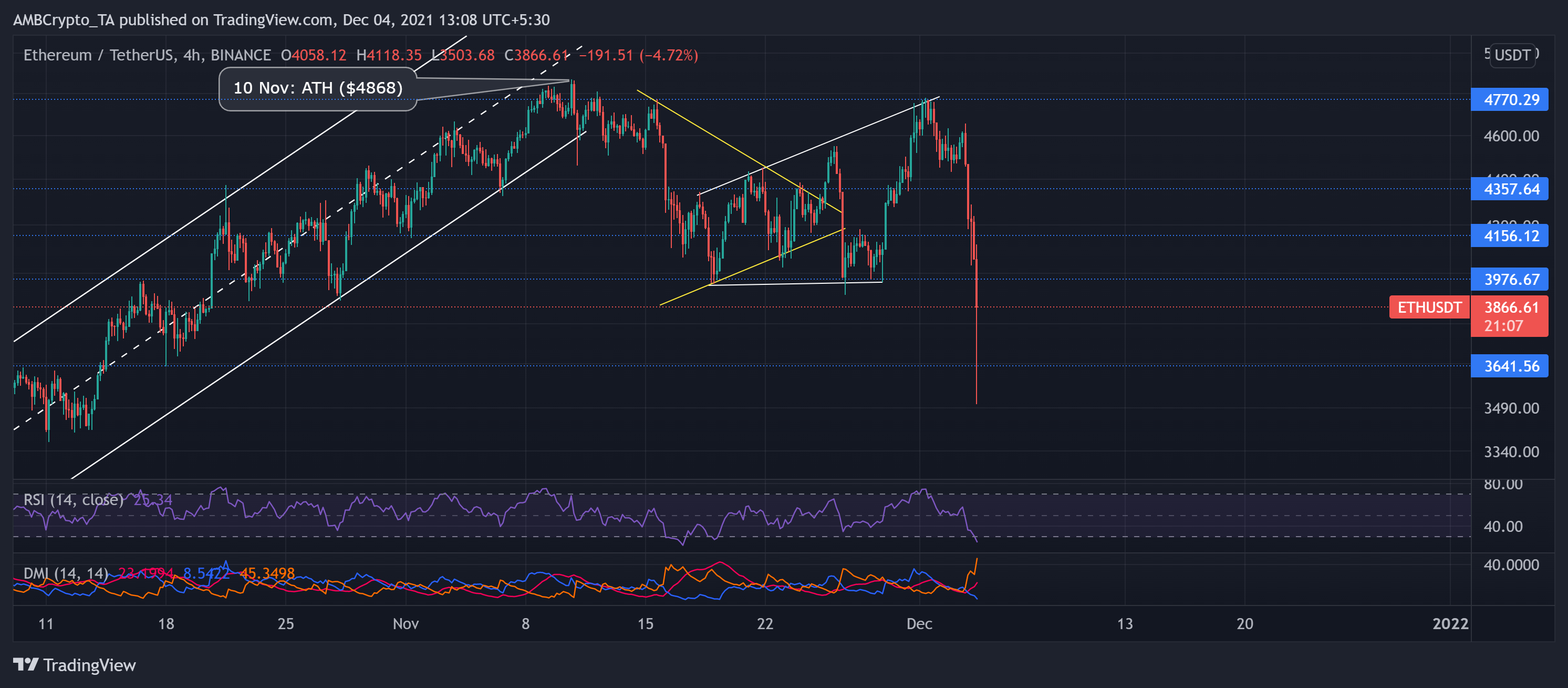Image resolution: width=1568 pixels, height=688 pixels.
Task: Click the 4156.12 price level label
Action: click(x=1509, y=235)
